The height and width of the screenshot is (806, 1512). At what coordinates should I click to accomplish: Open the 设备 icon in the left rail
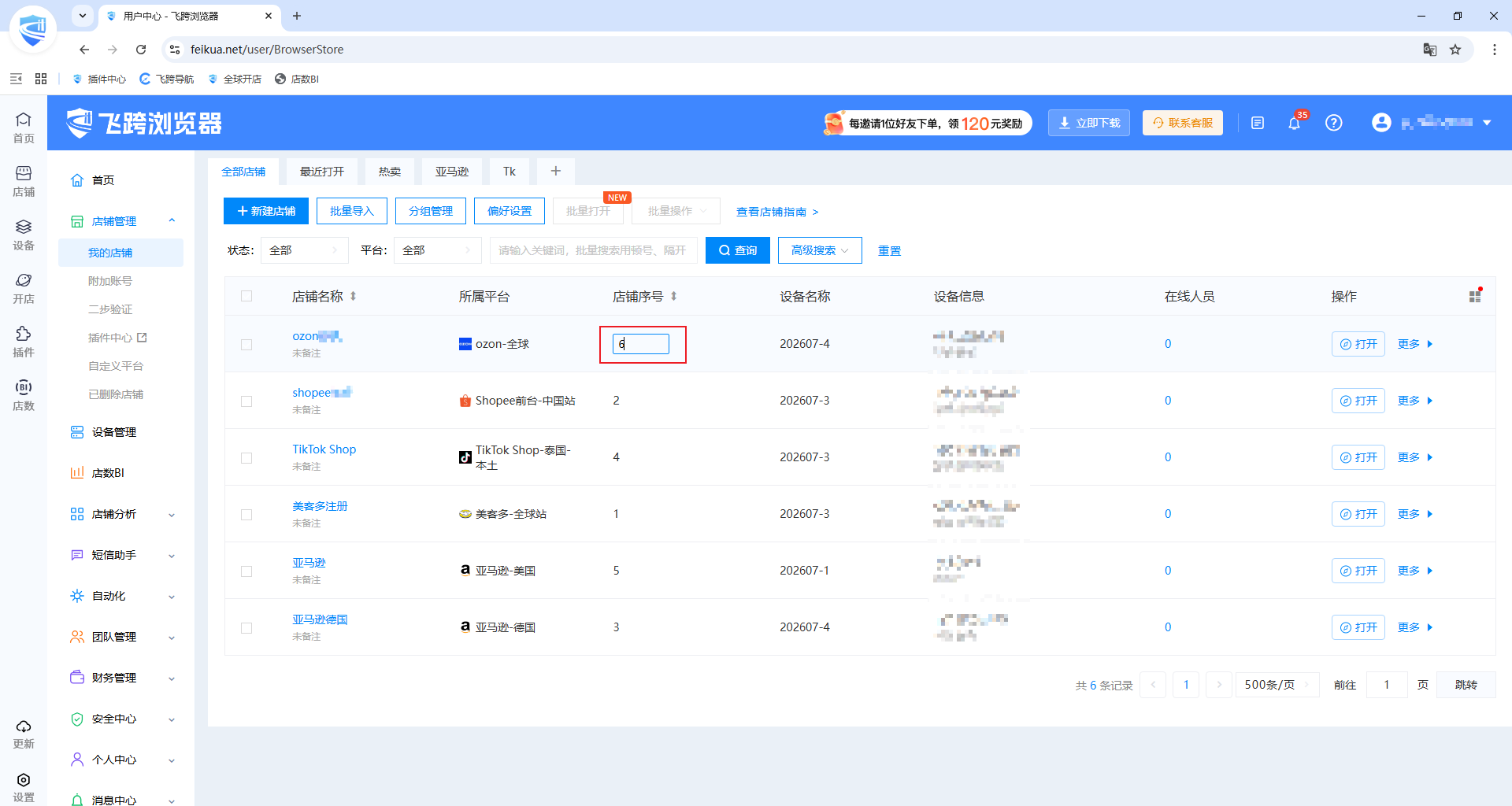[x=24, y=235]
